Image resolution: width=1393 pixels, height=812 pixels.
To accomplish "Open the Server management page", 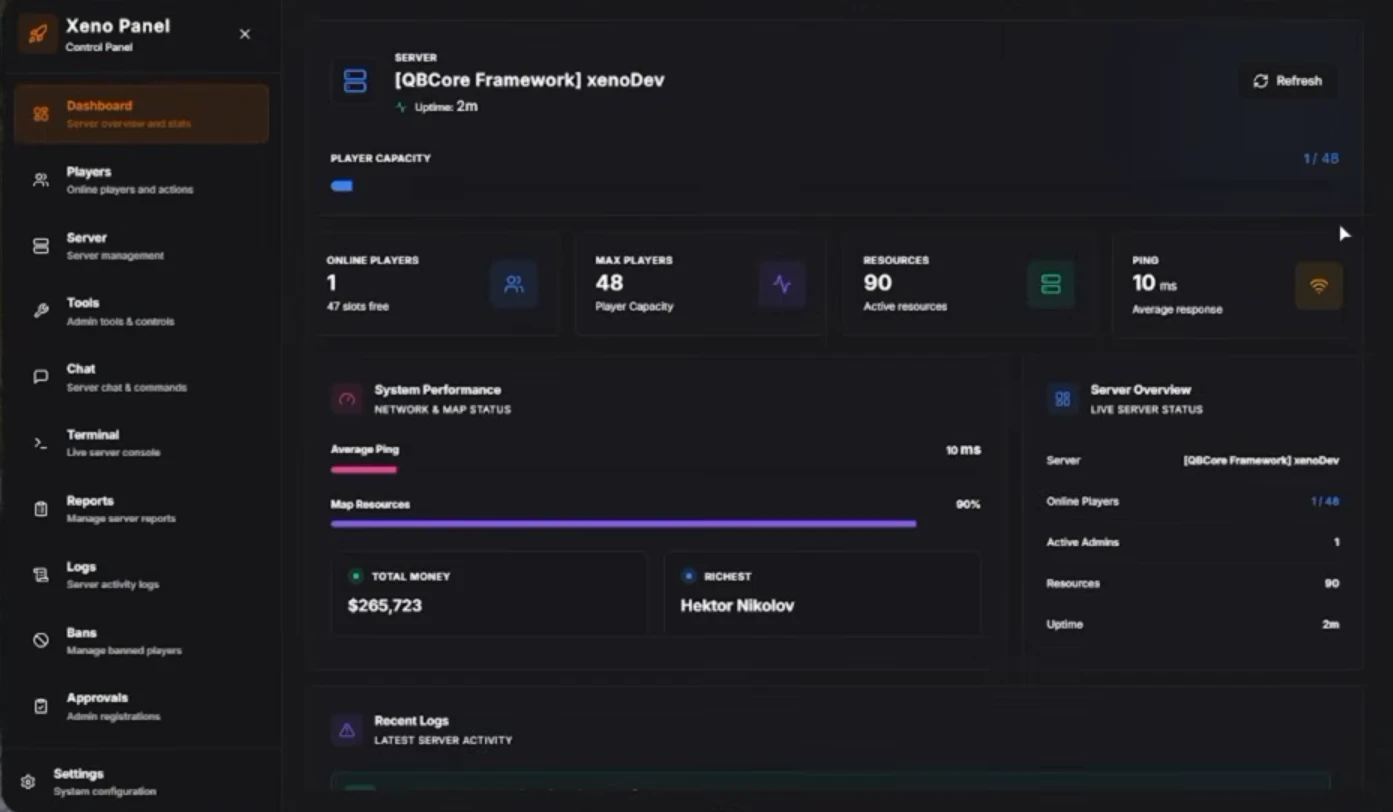I will [x=142, y=246].
